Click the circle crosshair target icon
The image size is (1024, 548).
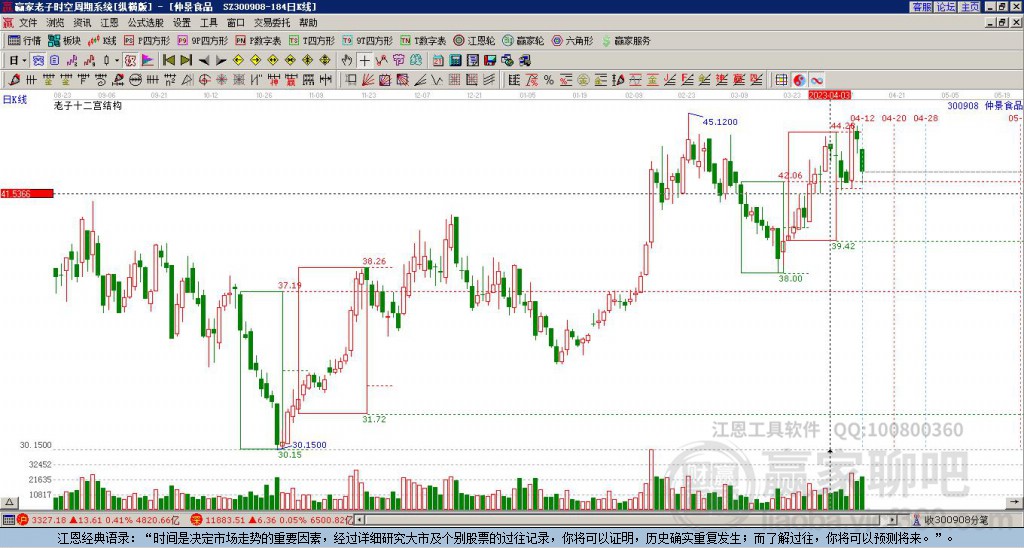204,80
